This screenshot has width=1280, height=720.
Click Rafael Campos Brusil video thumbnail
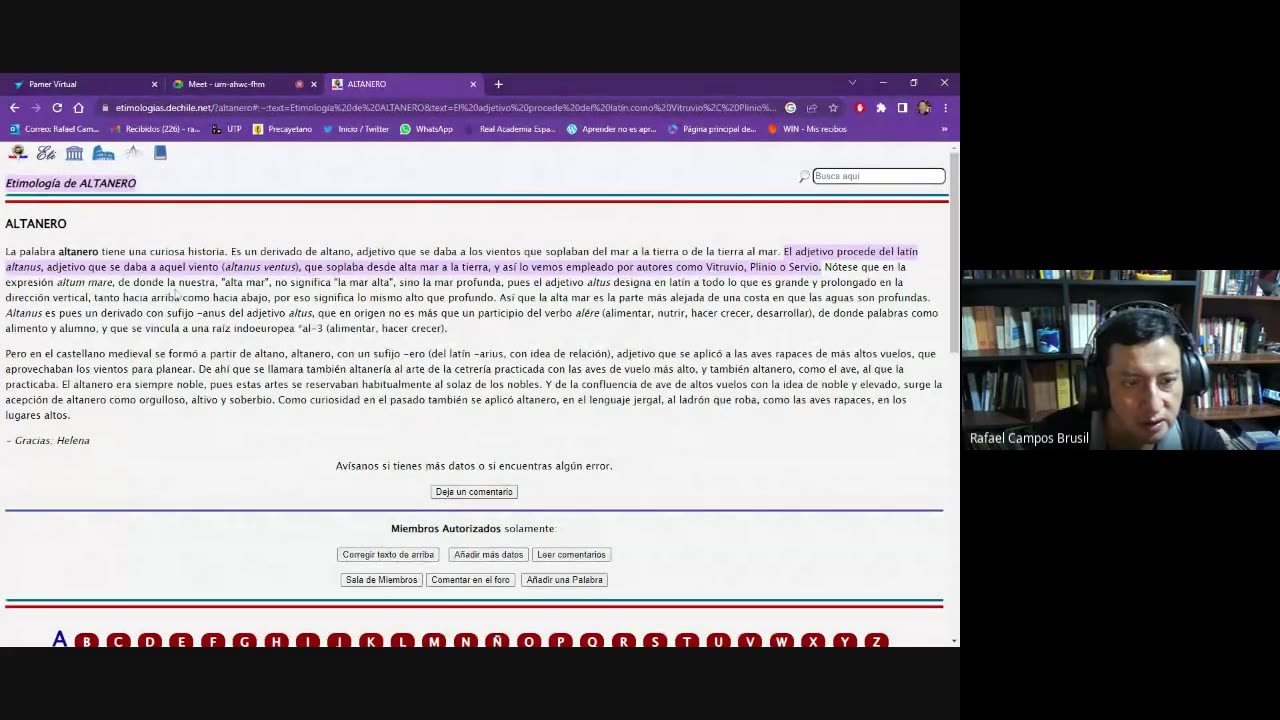(1120, 360)
